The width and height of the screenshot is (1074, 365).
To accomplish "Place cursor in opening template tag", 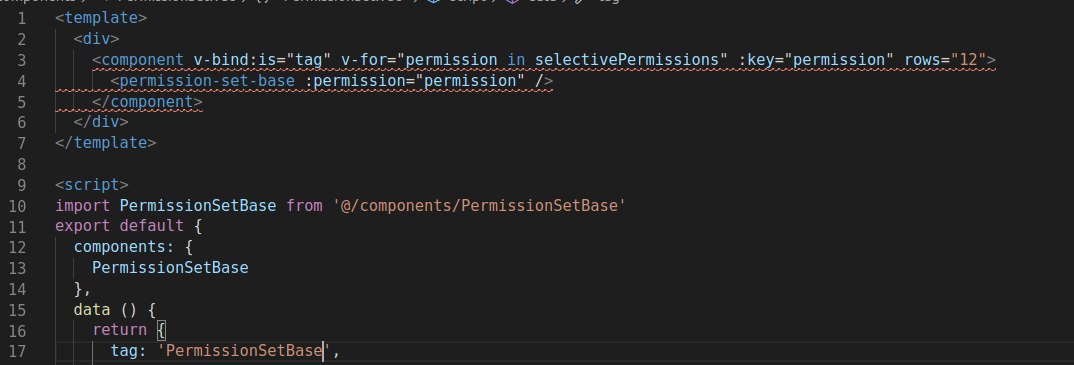I will tap(101, 18).
